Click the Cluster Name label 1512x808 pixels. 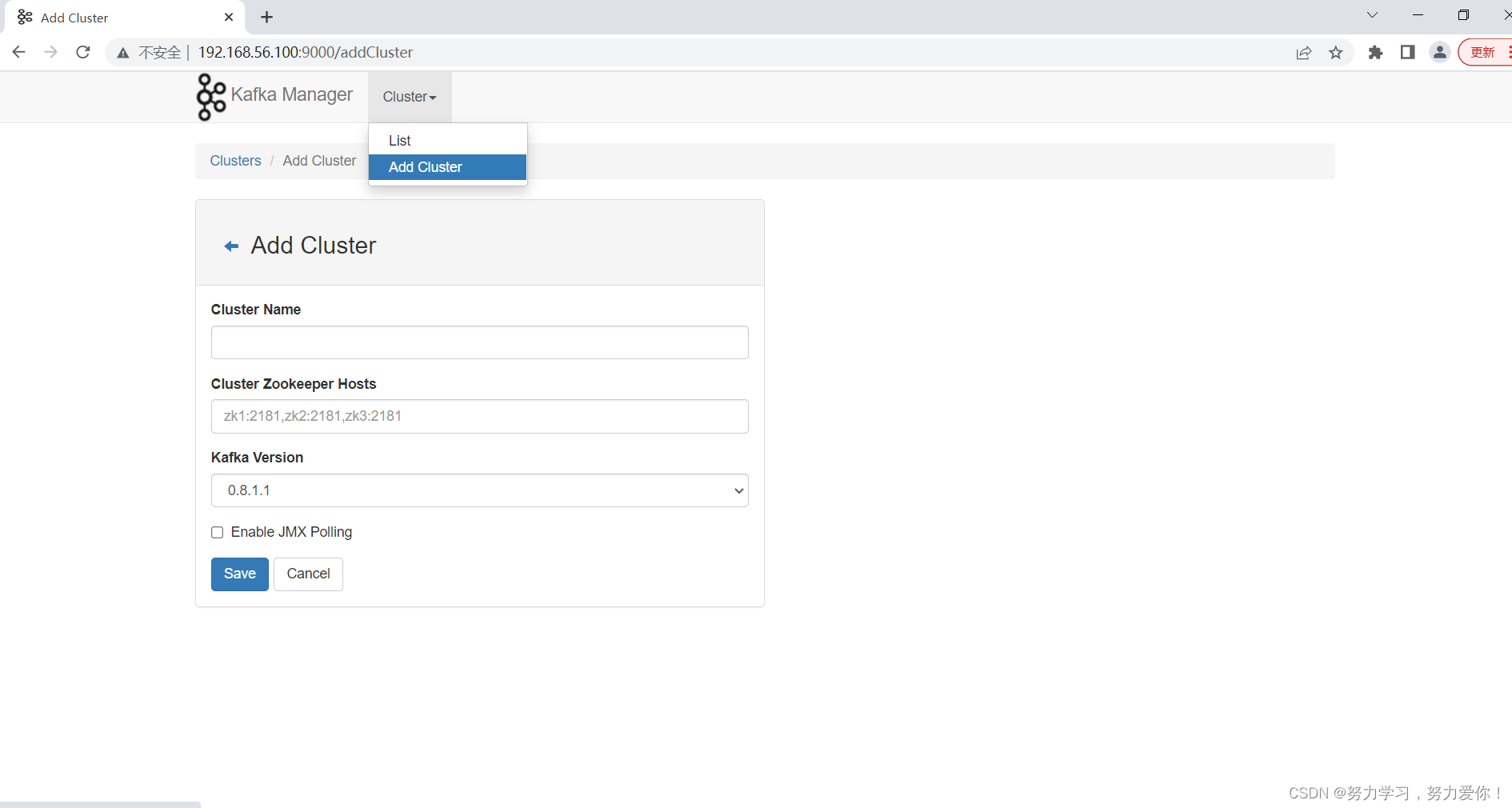coord(256,310)
